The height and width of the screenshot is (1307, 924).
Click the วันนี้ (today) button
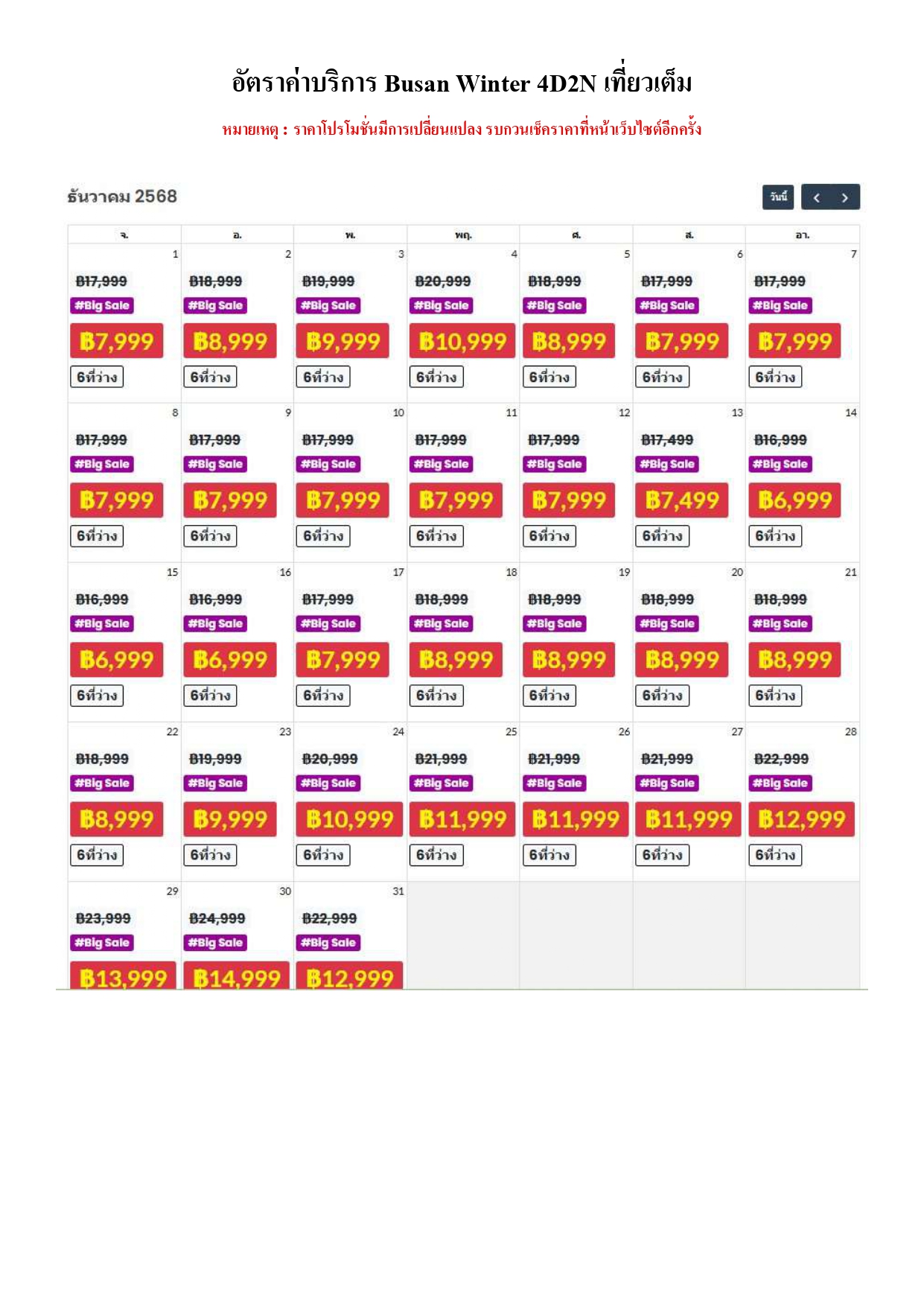coord(778,197)
